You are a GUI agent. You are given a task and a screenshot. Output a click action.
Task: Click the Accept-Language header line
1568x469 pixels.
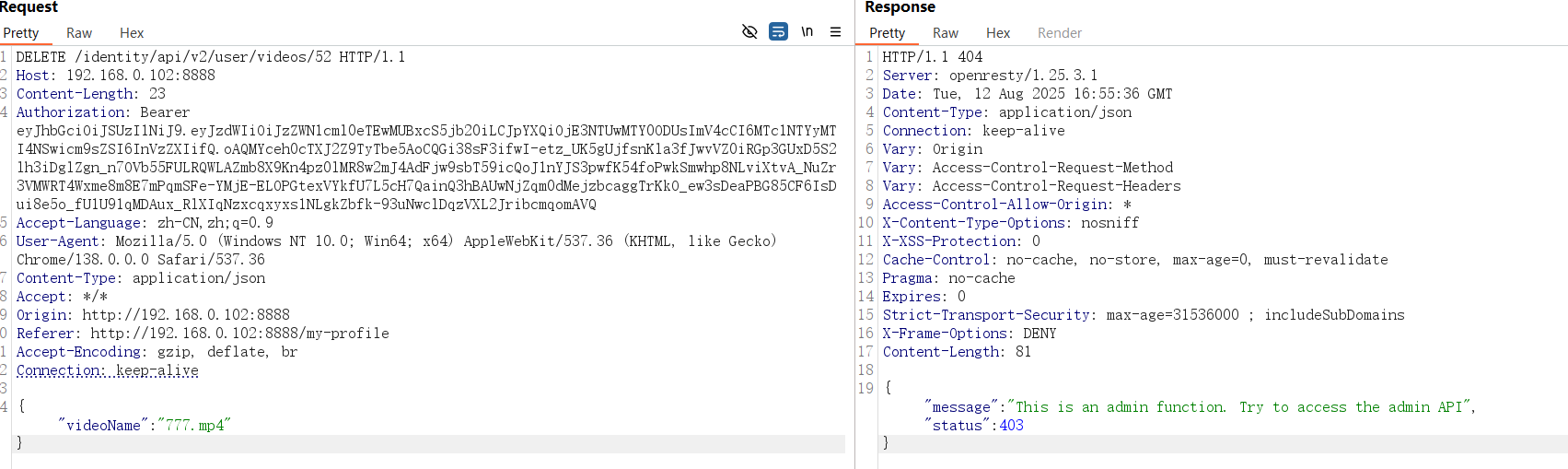tap(145, 223)
